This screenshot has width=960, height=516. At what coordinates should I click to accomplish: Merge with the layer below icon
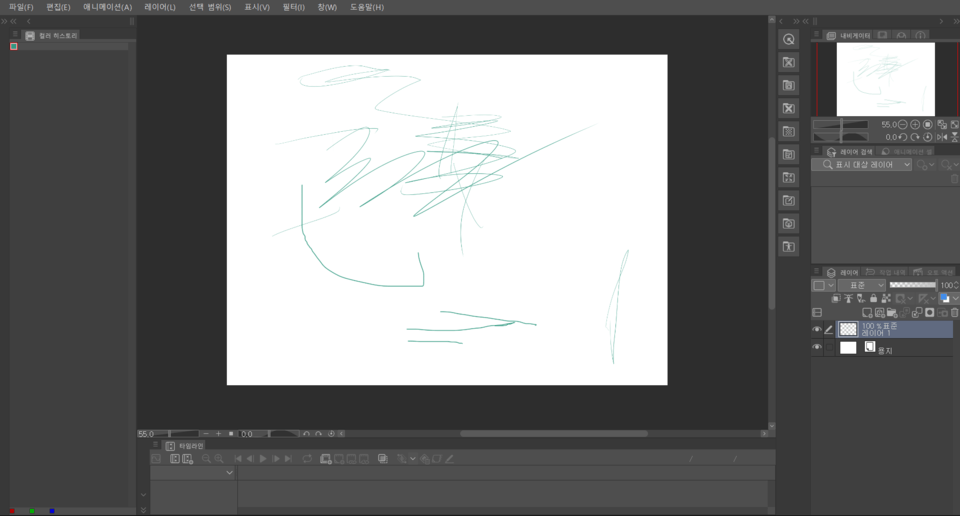point(917,313)
